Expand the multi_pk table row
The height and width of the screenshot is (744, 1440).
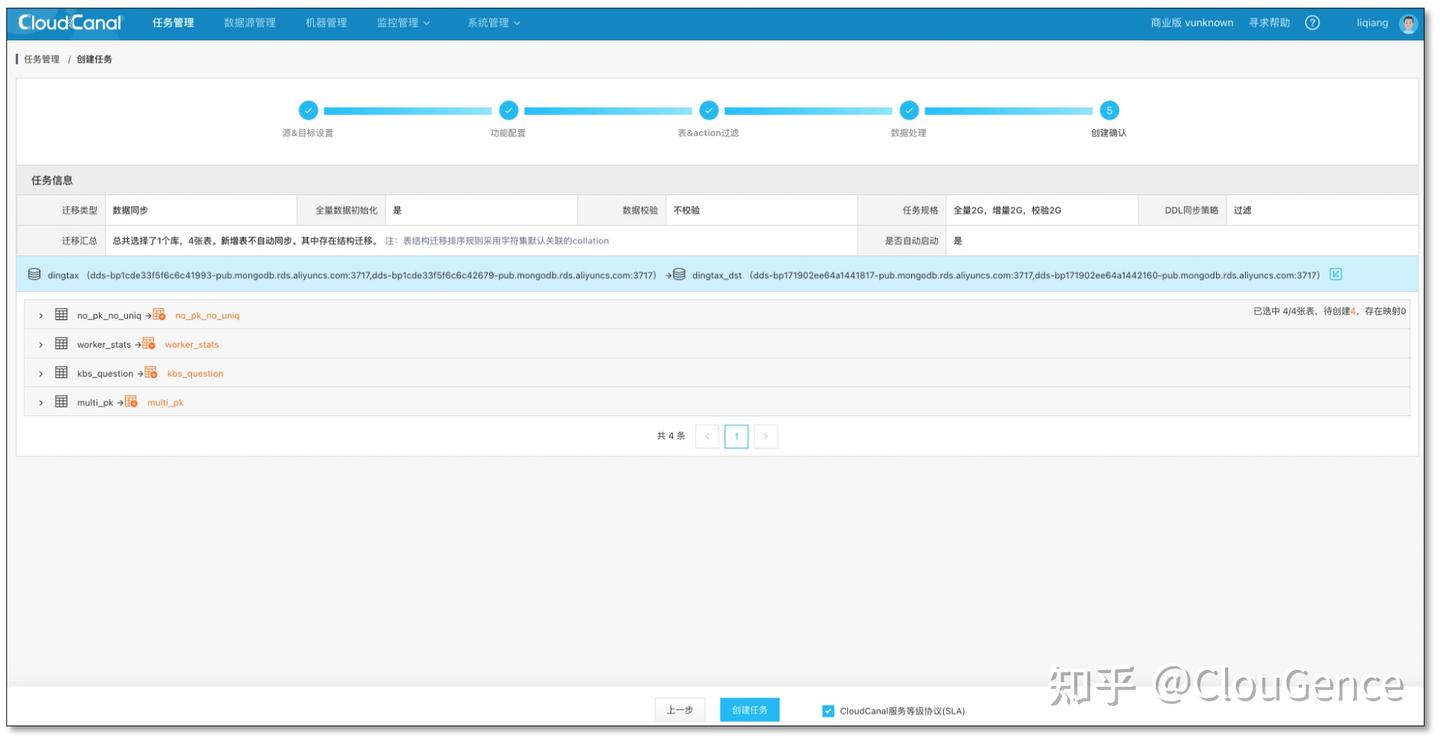coord(40,402)
